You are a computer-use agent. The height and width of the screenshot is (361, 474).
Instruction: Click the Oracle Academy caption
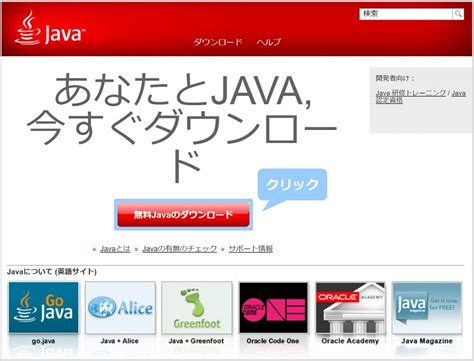click(x=350, y=341)
